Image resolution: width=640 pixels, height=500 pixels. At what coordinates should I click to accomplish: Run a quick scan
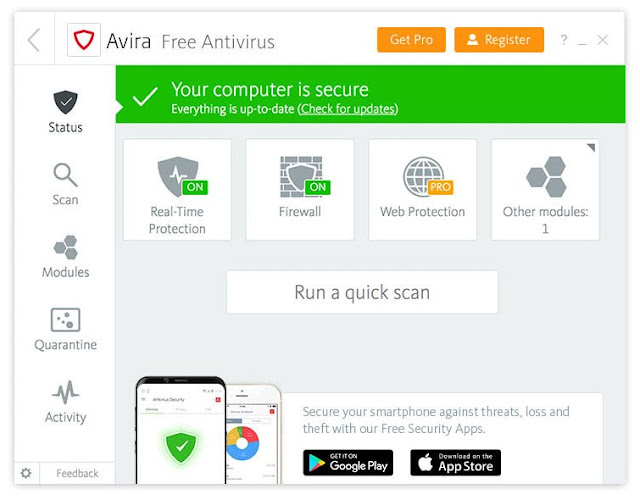362,292
